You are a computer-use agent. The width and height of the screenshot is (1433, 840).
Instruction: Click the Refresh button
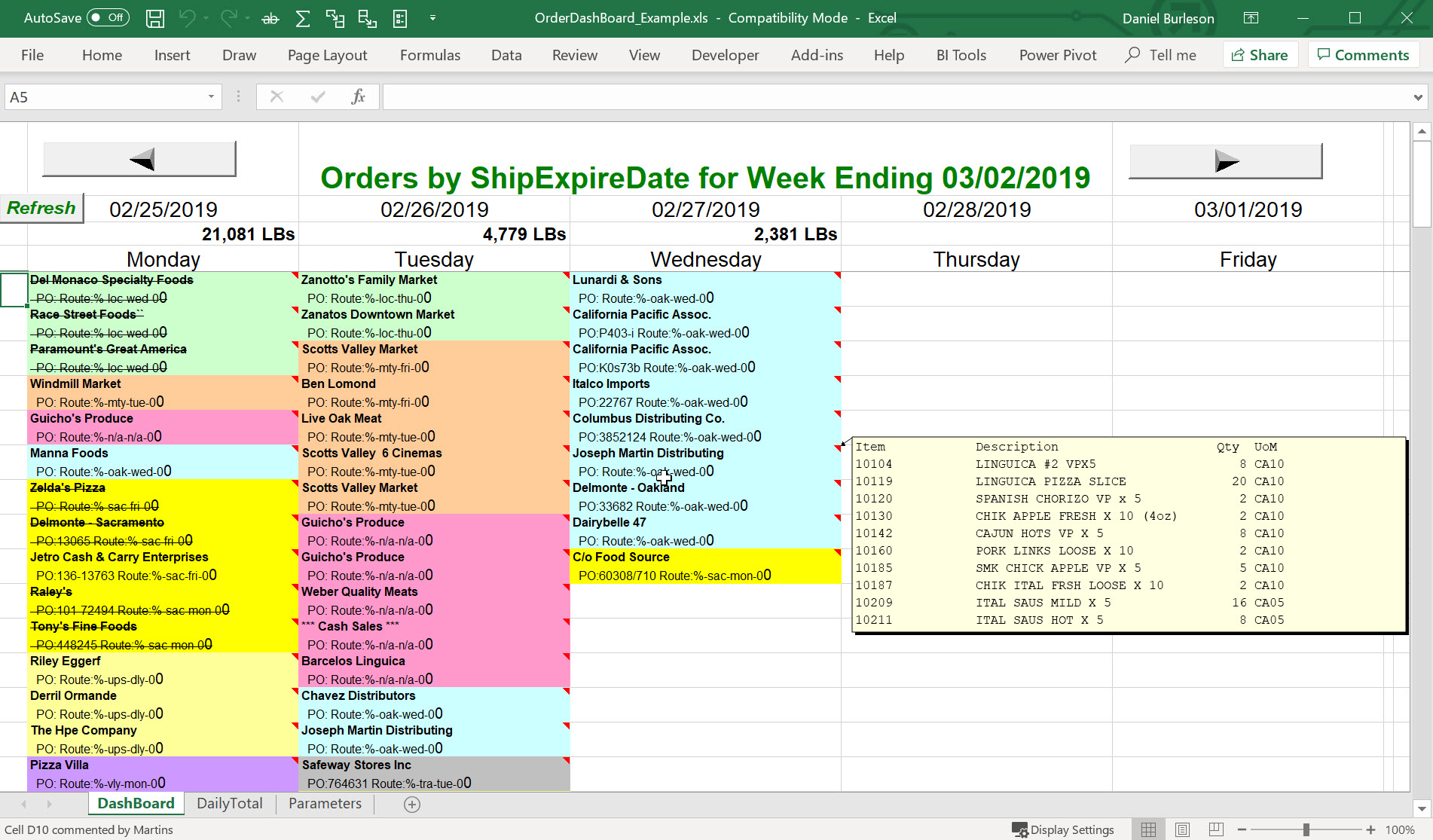tap(41, 208)
